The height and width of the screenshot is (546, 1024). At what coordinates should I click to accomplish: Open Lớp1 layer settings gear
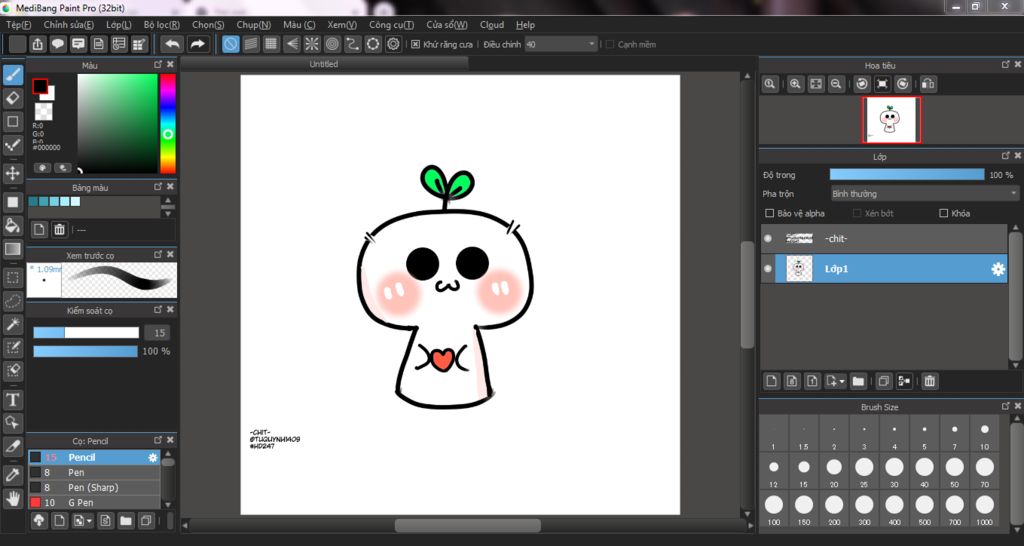point(998,269)
